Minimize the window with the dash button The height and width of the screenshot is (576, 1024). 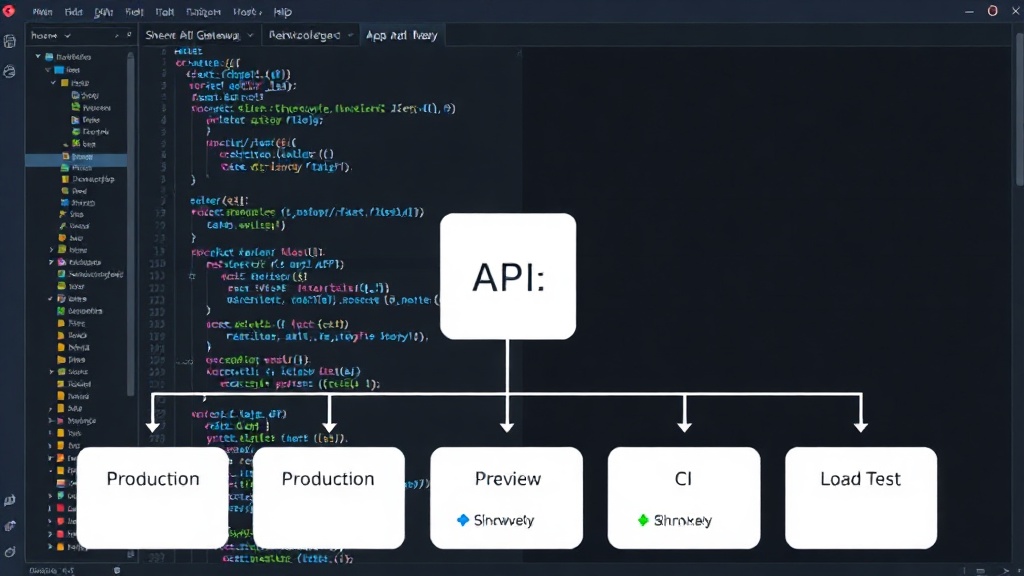(969, 12)
